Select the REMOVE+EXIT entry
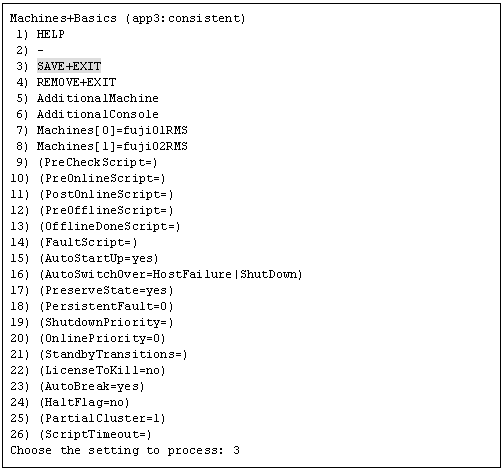The image size is (502, 470). coord(76,82)
